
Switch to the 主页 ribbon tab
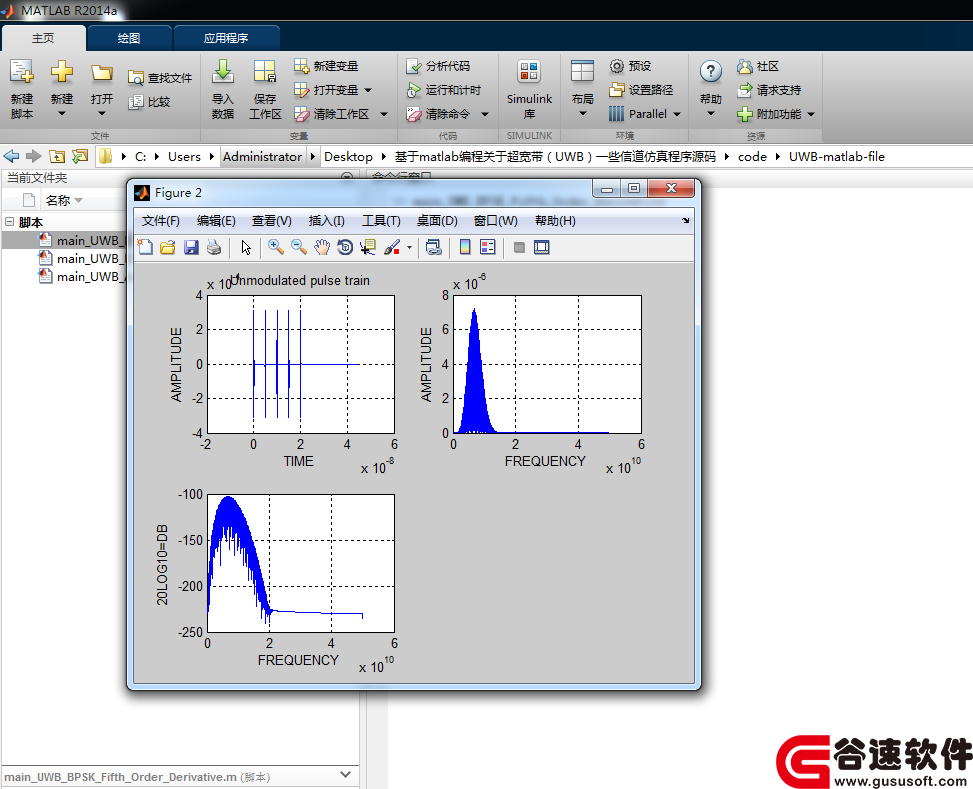coord(43,38)
